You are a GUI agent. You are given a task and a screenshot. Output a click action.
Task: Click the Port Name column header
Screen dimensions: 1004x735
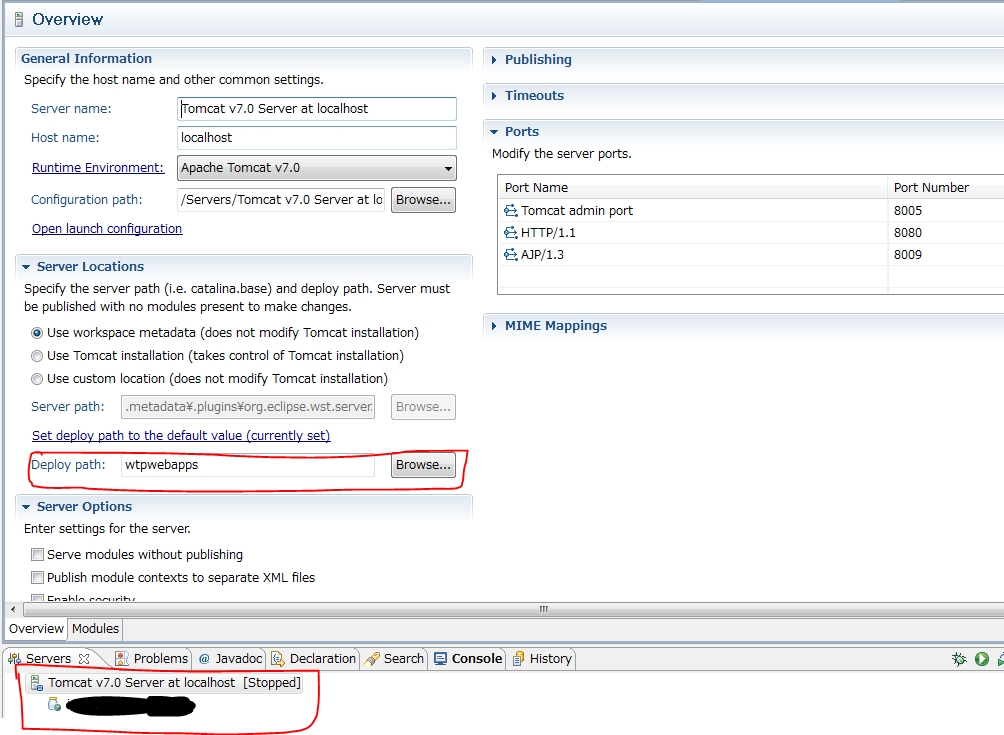(x=693, y=188)
